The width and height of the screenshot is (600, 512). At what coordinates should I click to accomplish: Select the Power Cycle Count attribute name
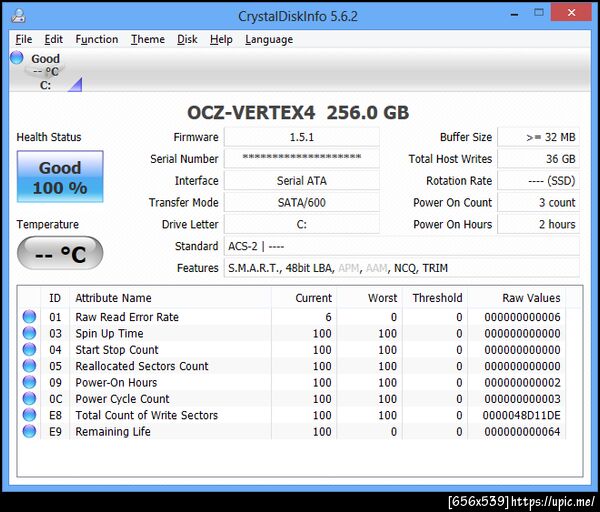tap(122, 399)
